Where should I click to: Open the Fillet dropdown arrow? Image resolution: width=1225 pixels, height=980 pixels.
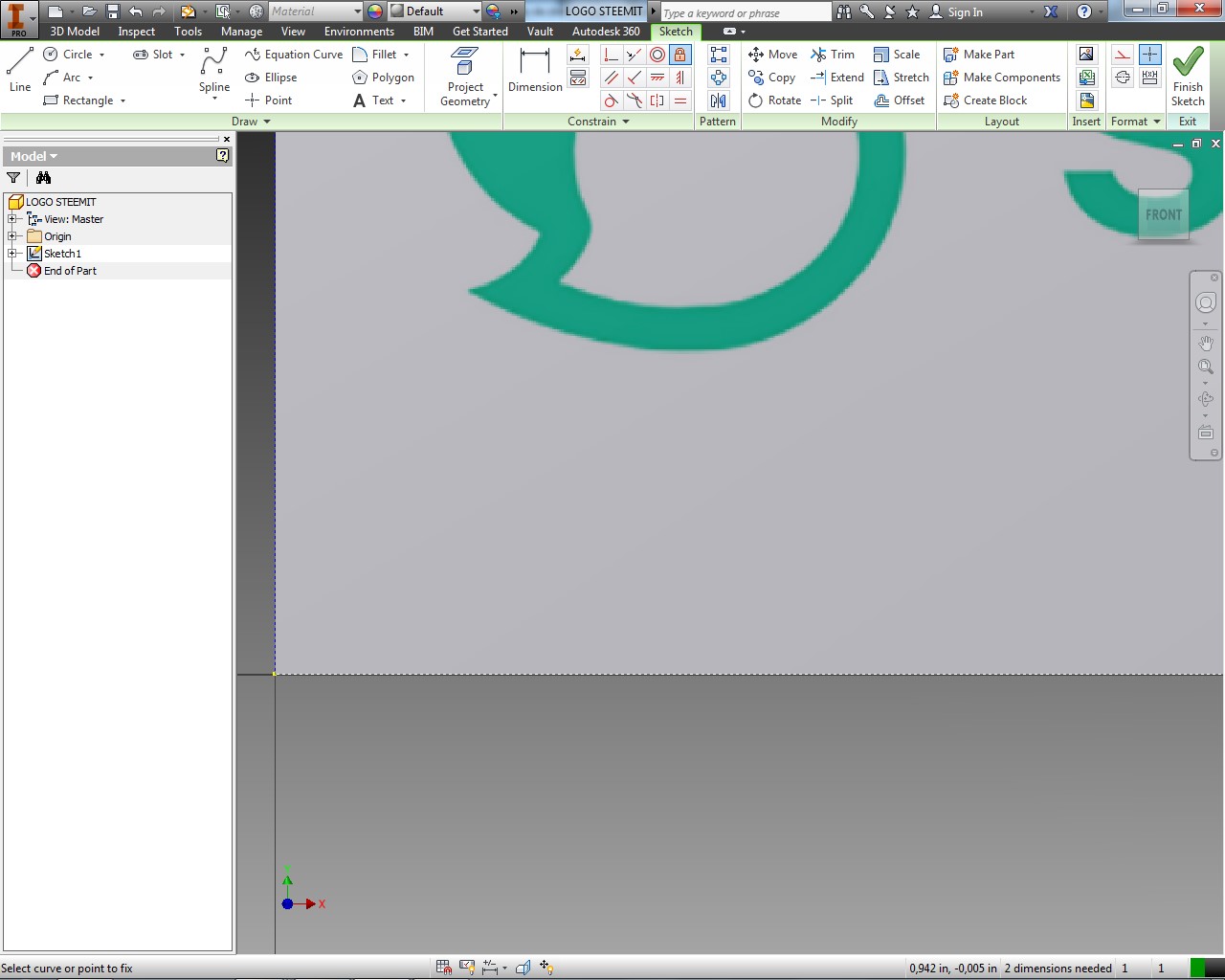point(407,56)
